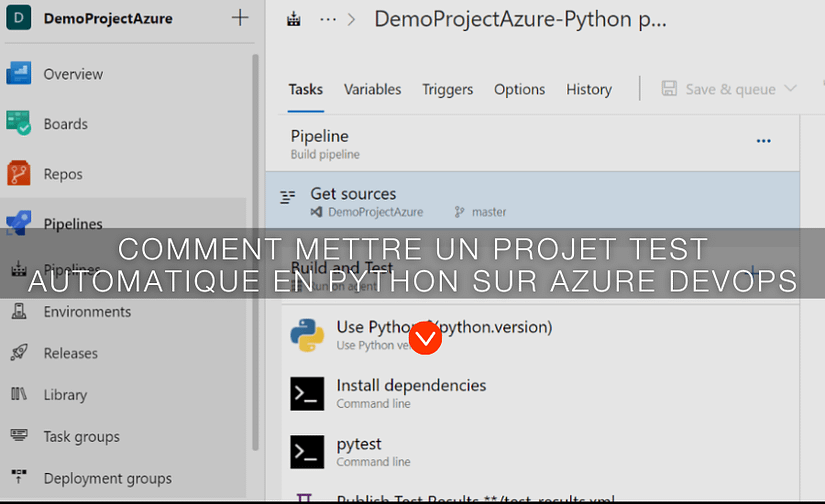This screenshot has width=825, height=504.
Task: Click the pipeline breadcrumb icon in the header
Action: [294, 19]
